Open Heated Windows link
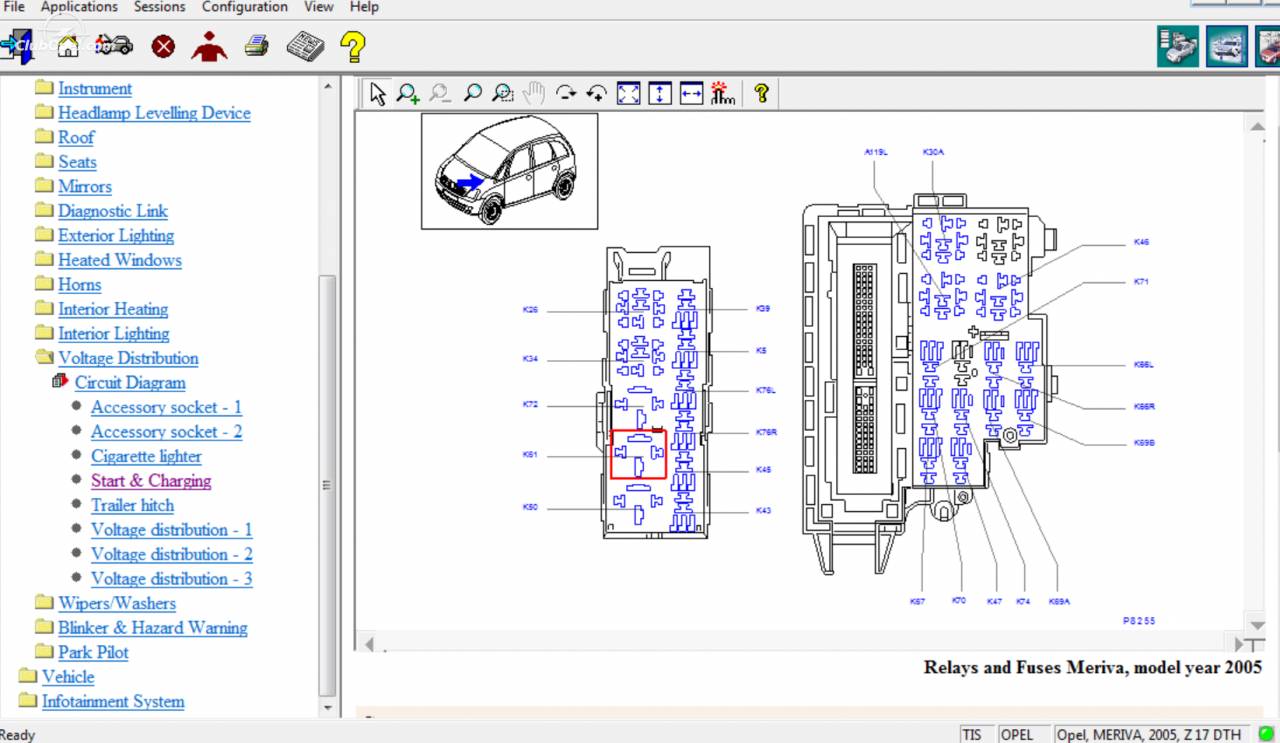Viewport: 1280px width, 743px height. click(x=120, y=260)
